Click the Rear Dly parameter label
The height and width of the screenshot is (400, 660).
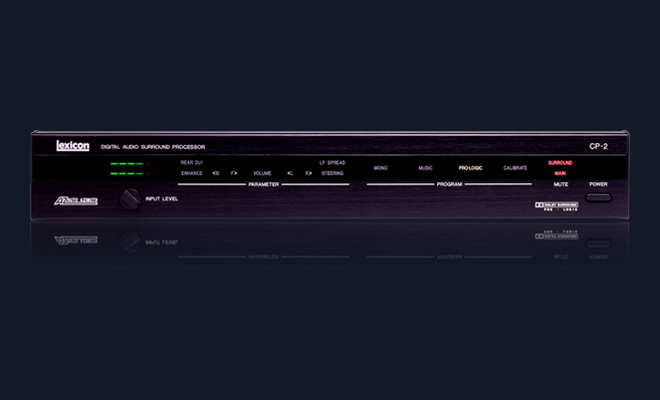192,163
